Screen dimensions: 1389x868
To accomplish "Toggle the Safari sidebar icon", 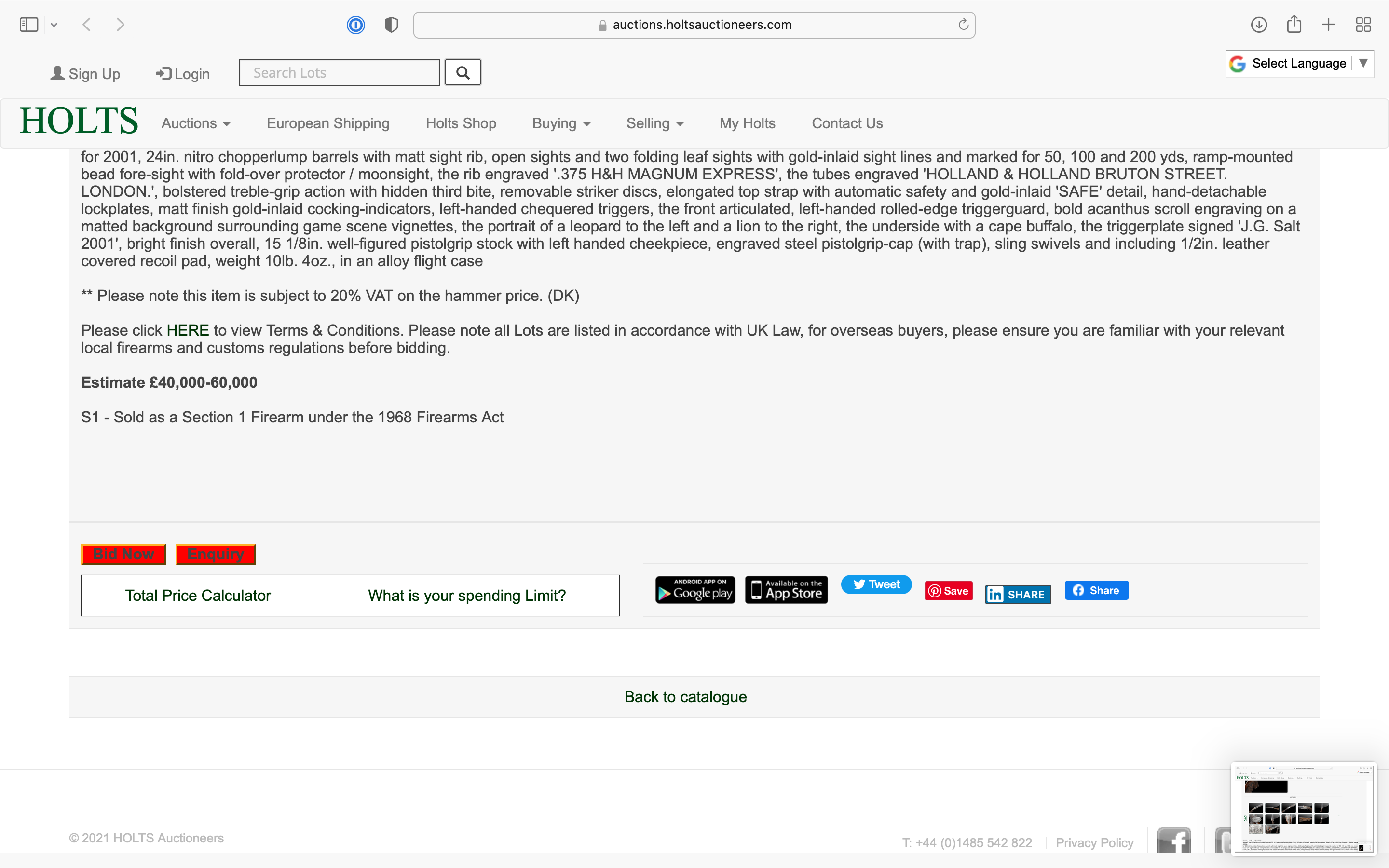I will click(29, 25).
